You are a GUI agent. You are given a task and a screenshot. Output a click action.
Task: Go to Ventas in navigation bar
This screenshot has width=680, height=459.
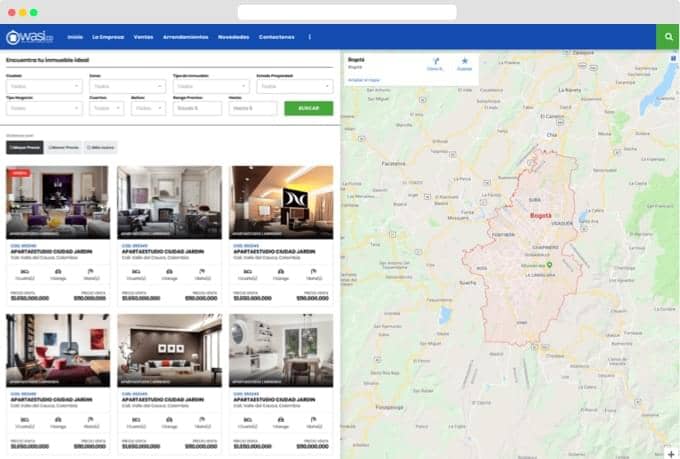tap(143, 37)
